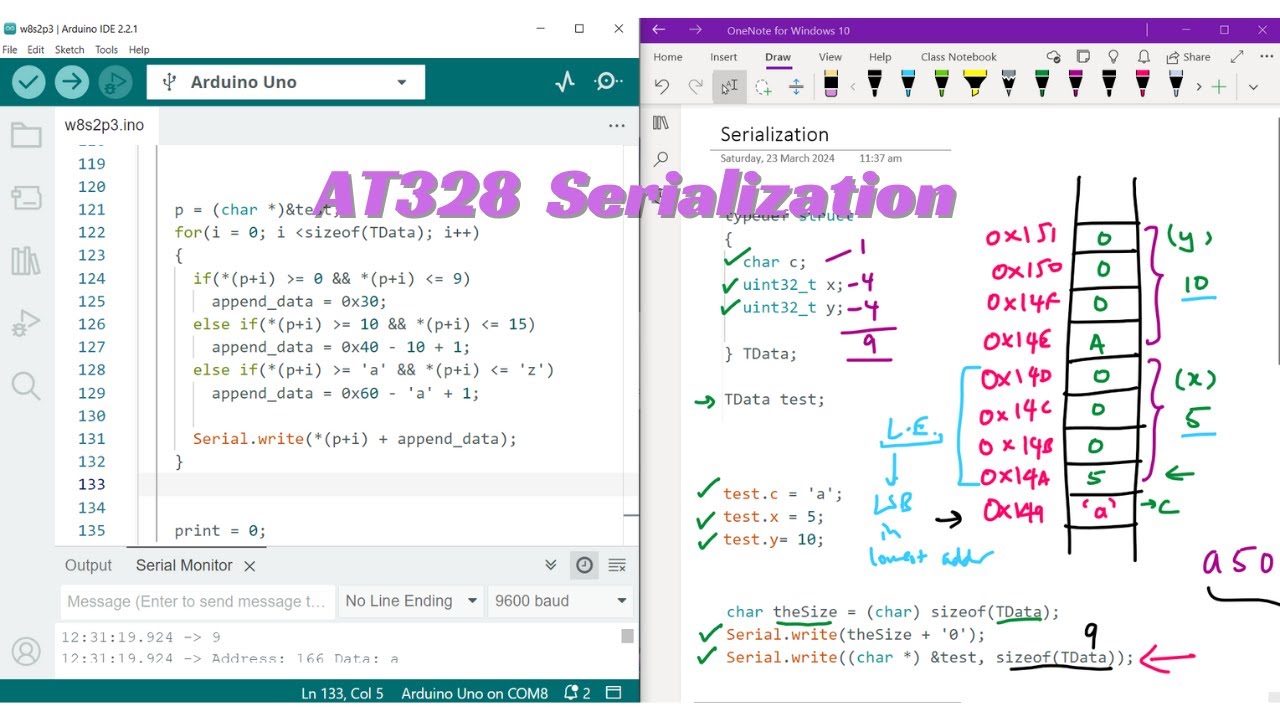Choose Select Objects or Type Text tool
This screenshot has height=720, width=1280.
729,87
